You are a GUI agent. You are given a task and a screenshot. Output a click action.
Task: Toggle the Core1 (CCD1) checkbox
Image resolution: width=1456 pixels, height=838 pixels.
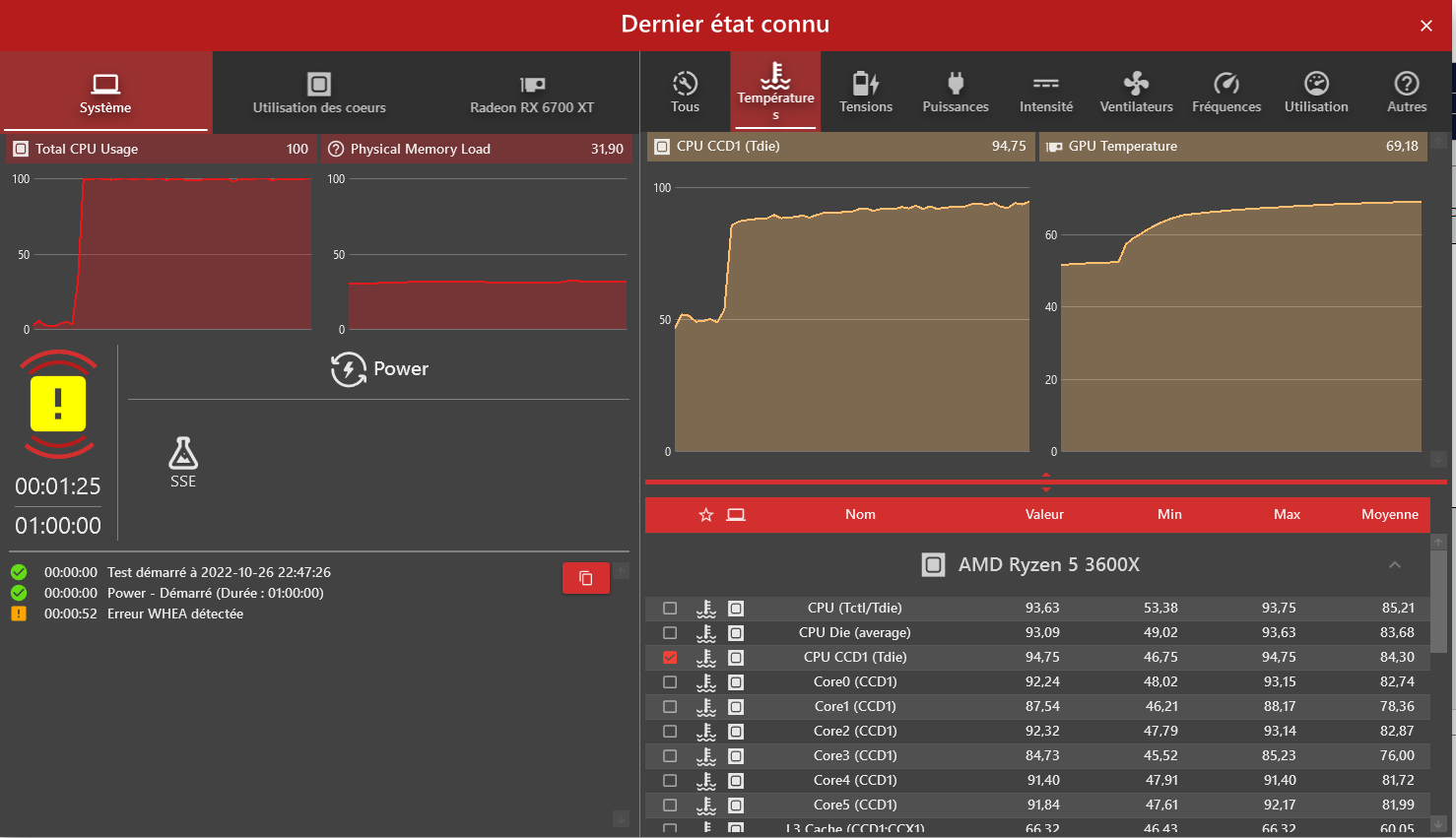(670, 707)
